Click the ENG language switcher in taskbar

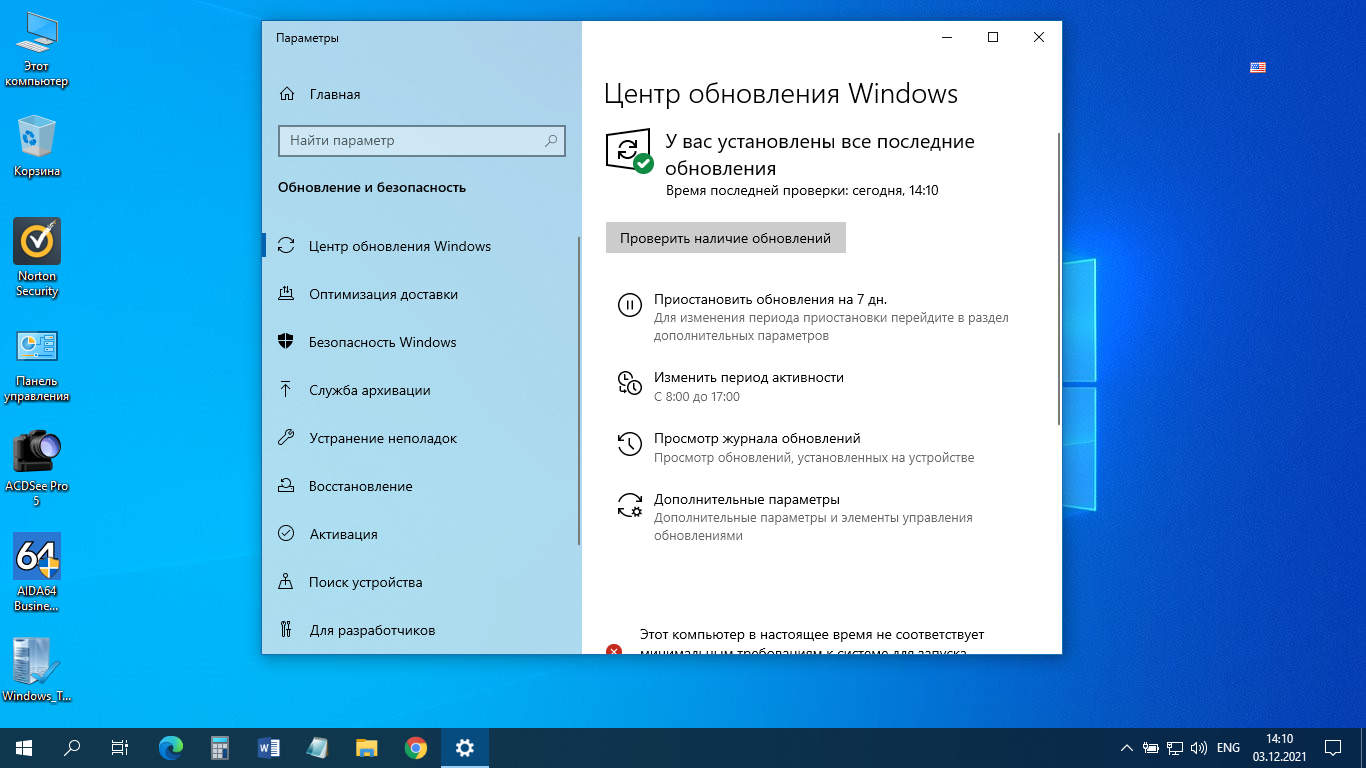point(1228,747)
